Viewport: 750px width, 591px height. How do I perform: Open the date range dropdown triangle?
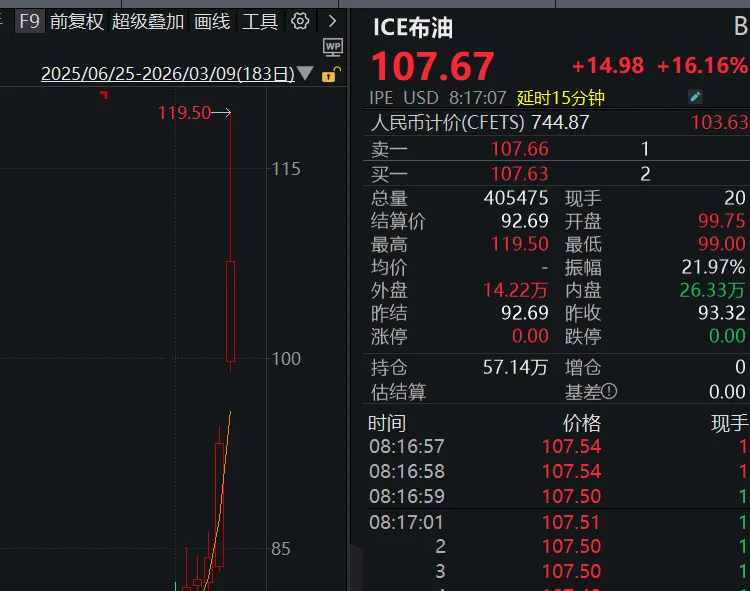(x=305, y=73)
